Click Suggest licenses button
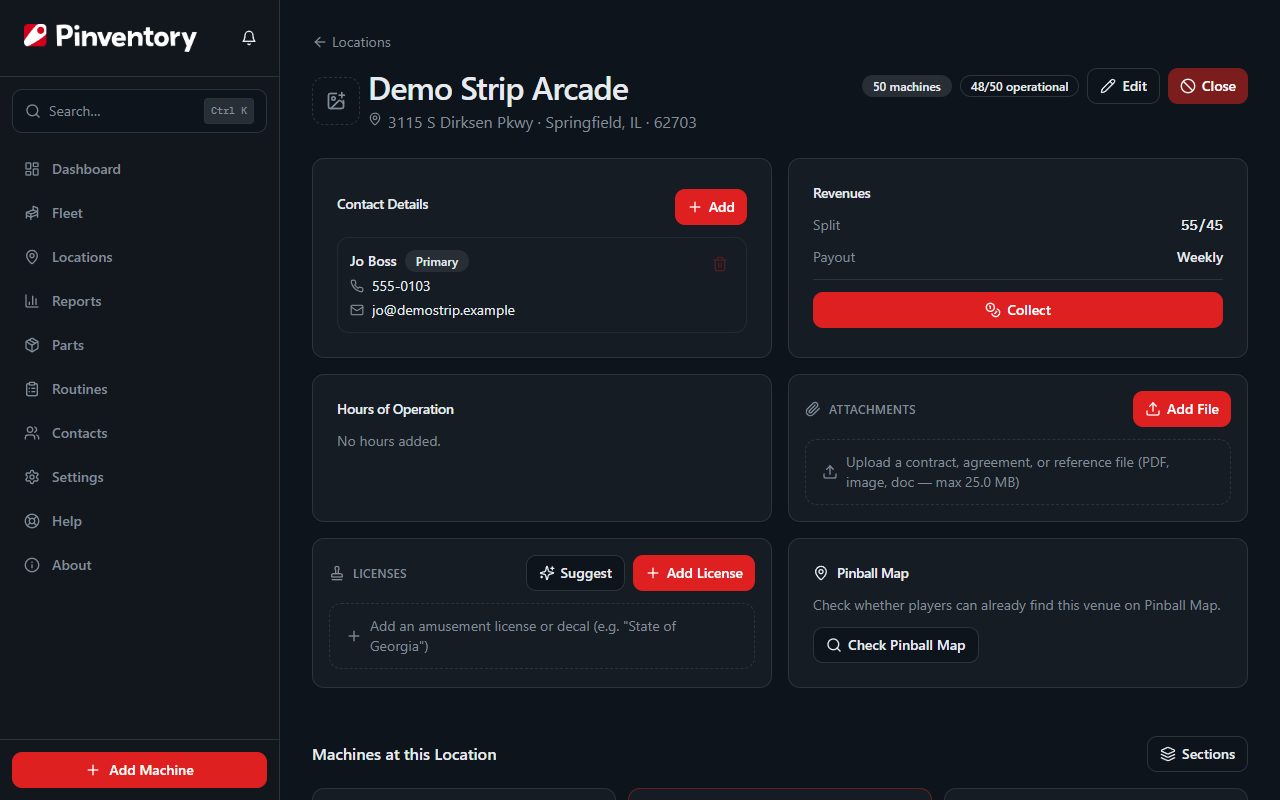This screenshot has width=1280, height=800. 576,573
